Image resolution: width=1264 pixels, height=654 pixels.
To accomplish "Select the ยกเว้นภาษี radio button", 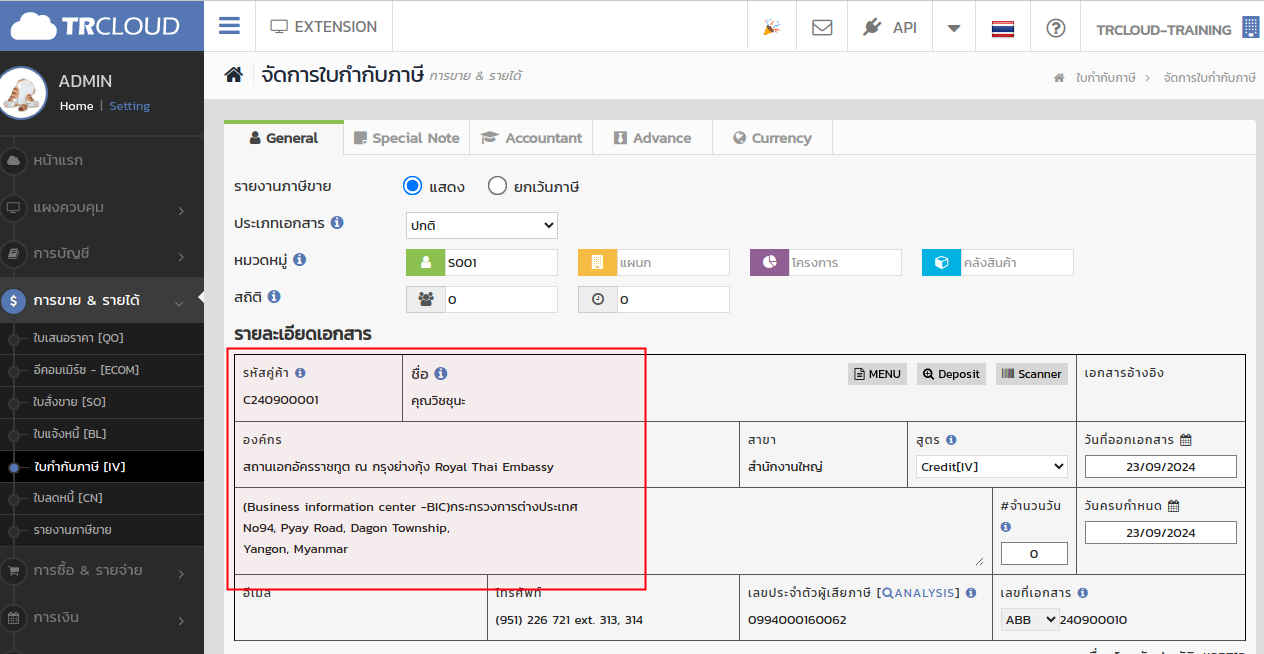I will (497, 186).
